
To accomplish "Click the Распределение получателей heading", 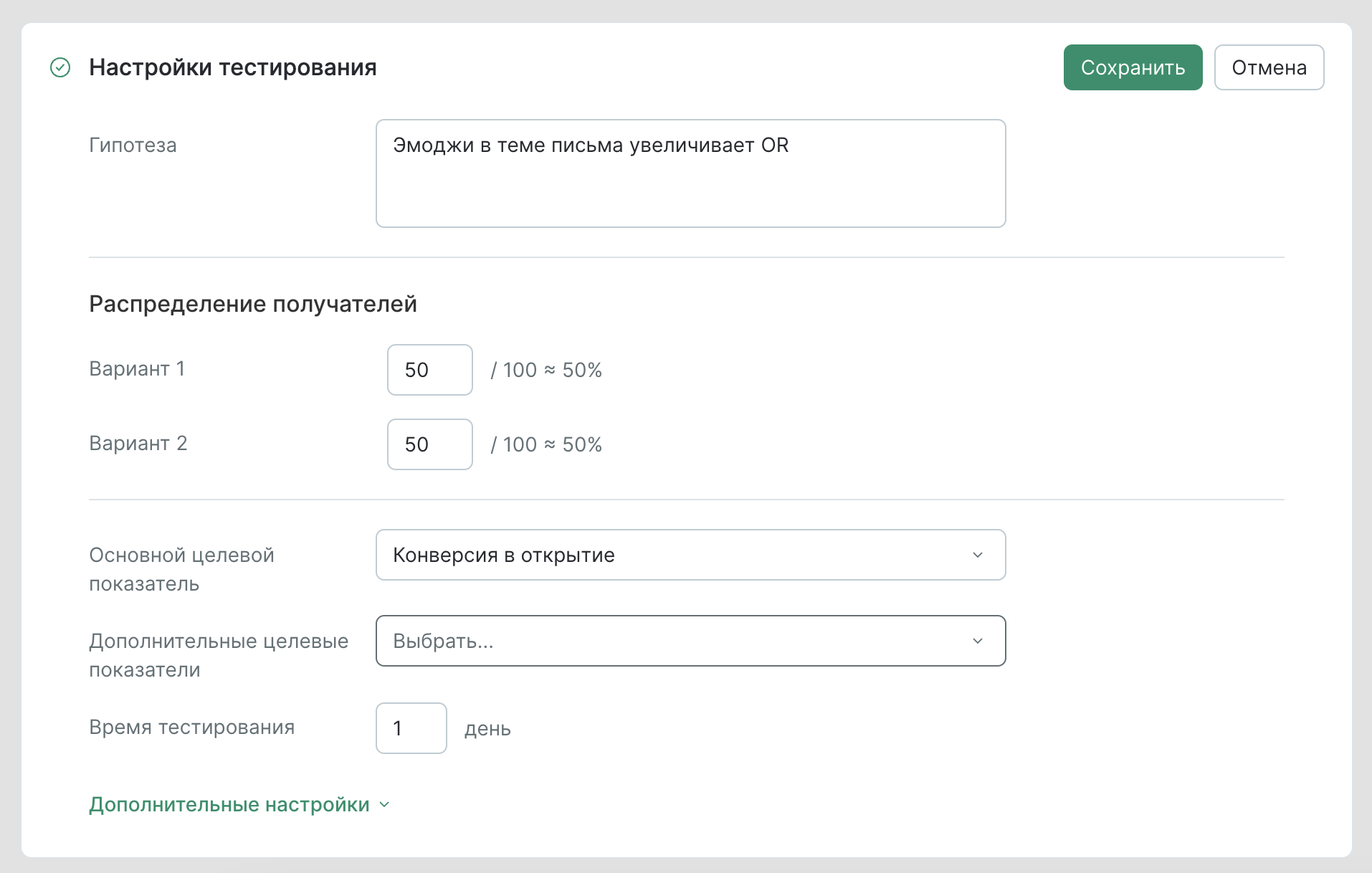I will 253,304.
